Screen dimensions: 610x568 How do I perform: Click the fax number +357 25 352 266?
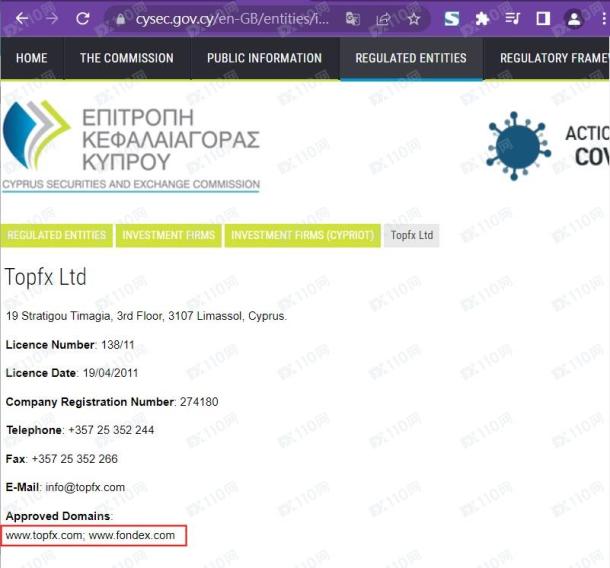75,459
